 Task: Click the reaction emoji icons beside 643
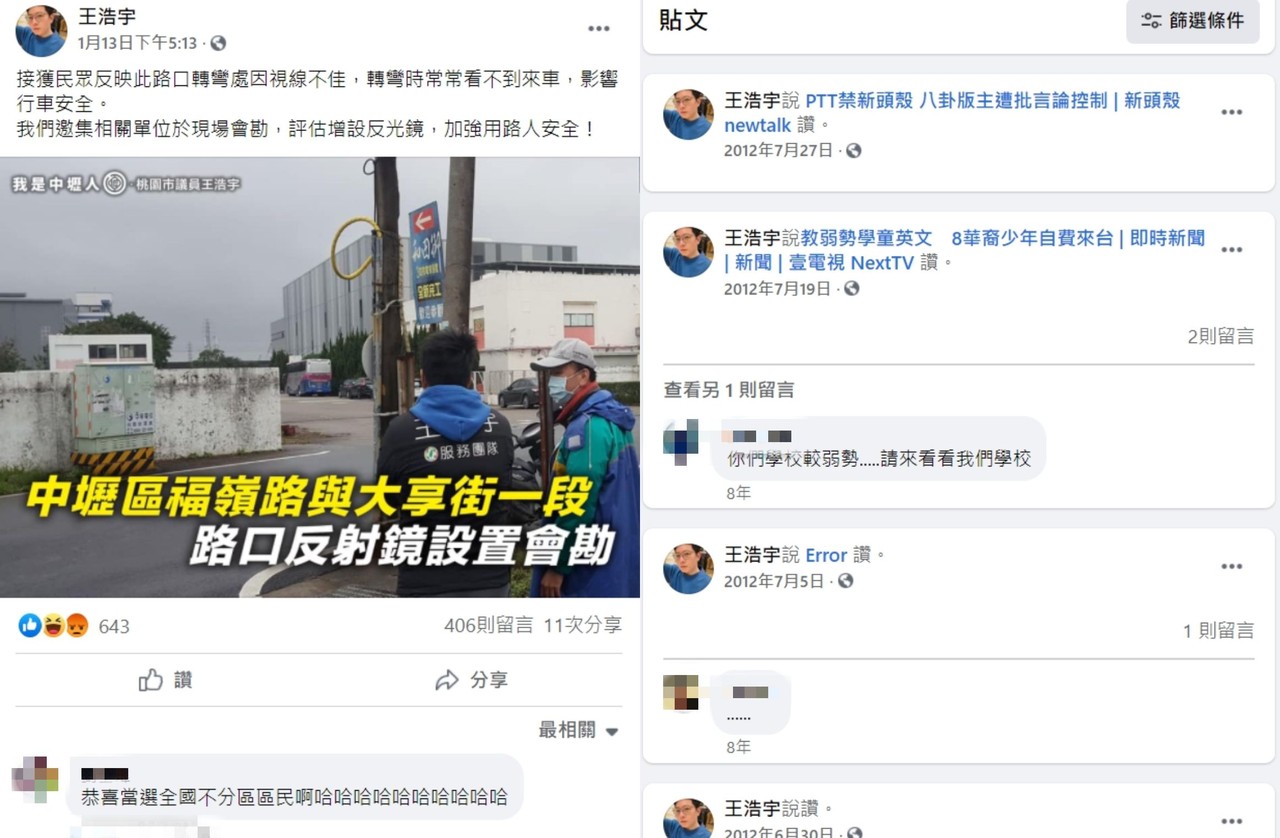point(54,626)
